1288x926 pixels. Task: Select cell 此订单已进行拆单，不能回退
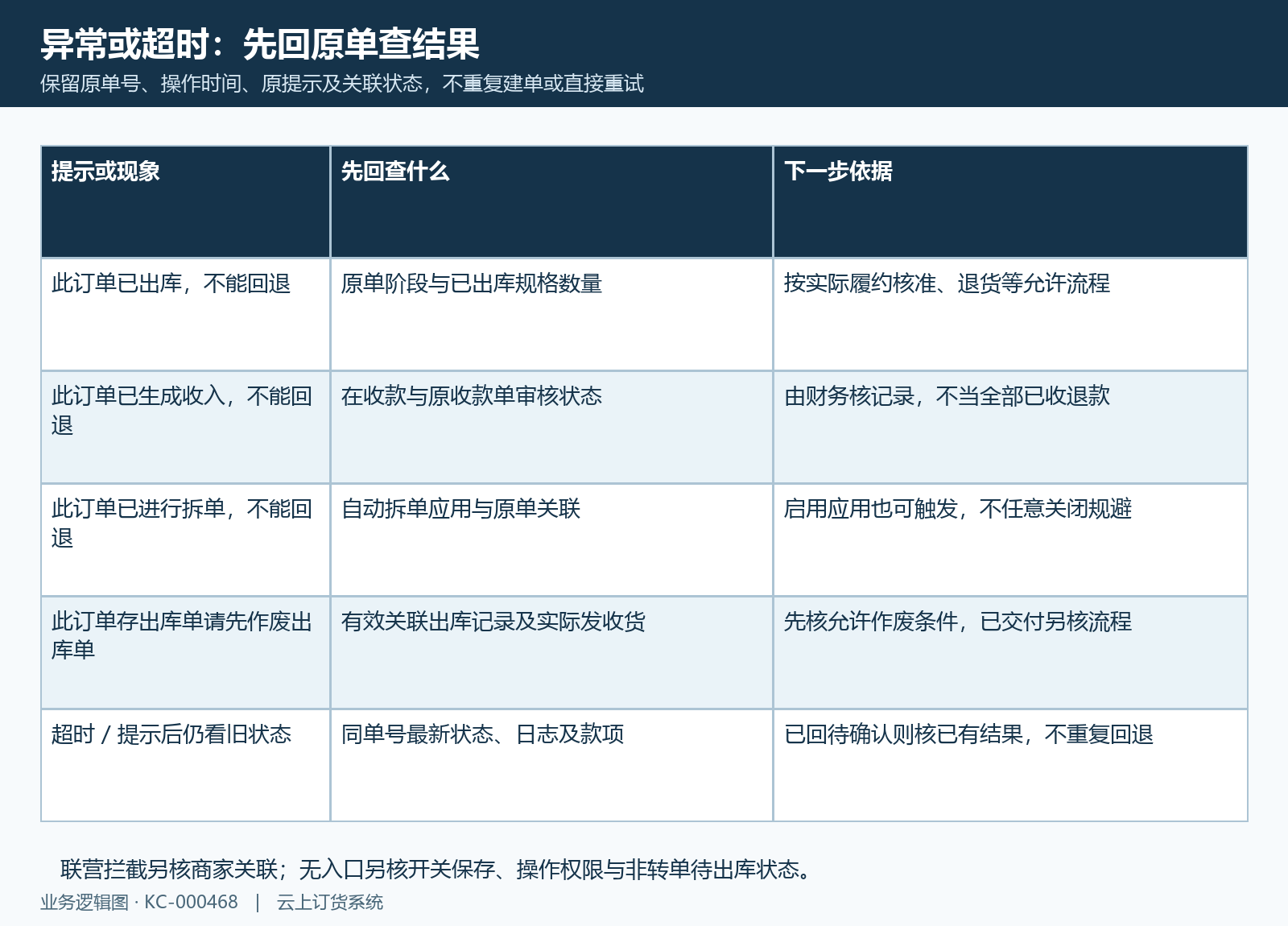186,540
